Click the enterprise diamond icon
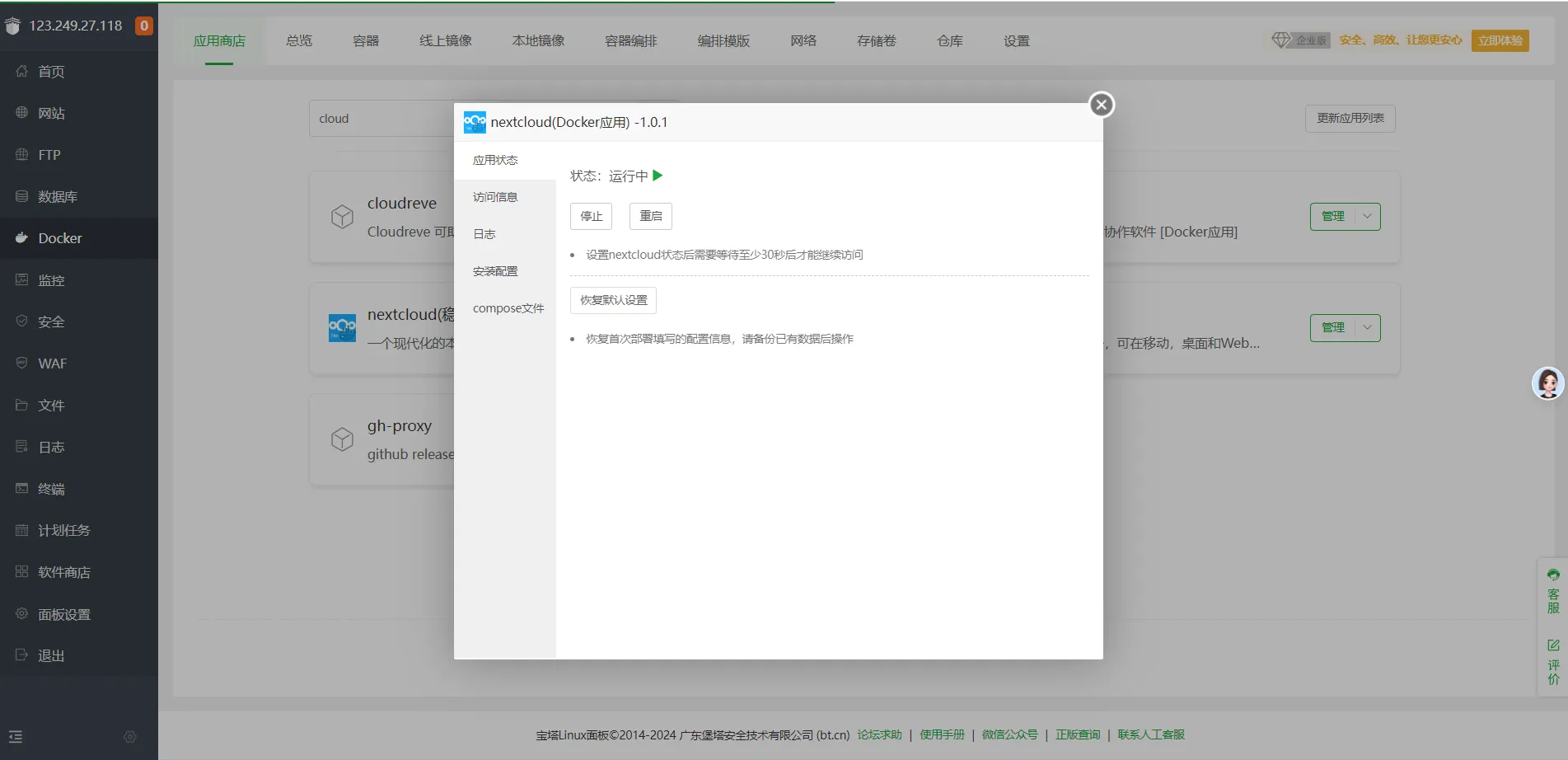The height and width of the screenshot is (760, 1568). (1280, 40)
